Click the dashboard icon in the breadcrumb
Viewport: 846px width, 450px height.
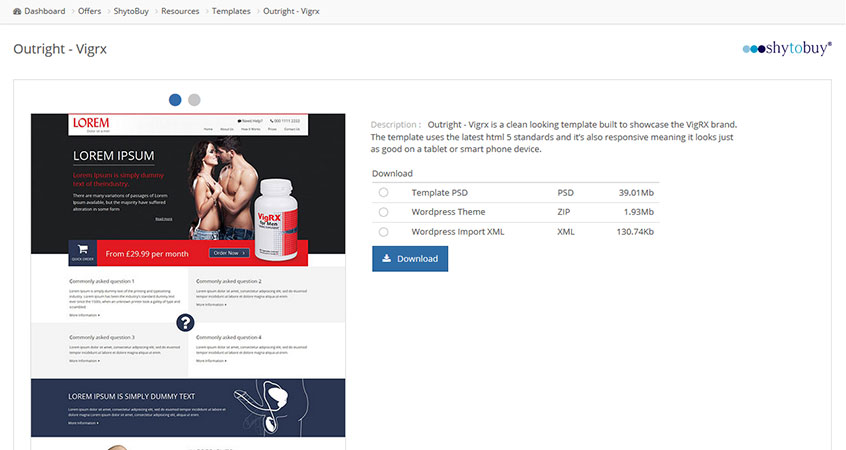pyautogui.click(x=17, y=11)
